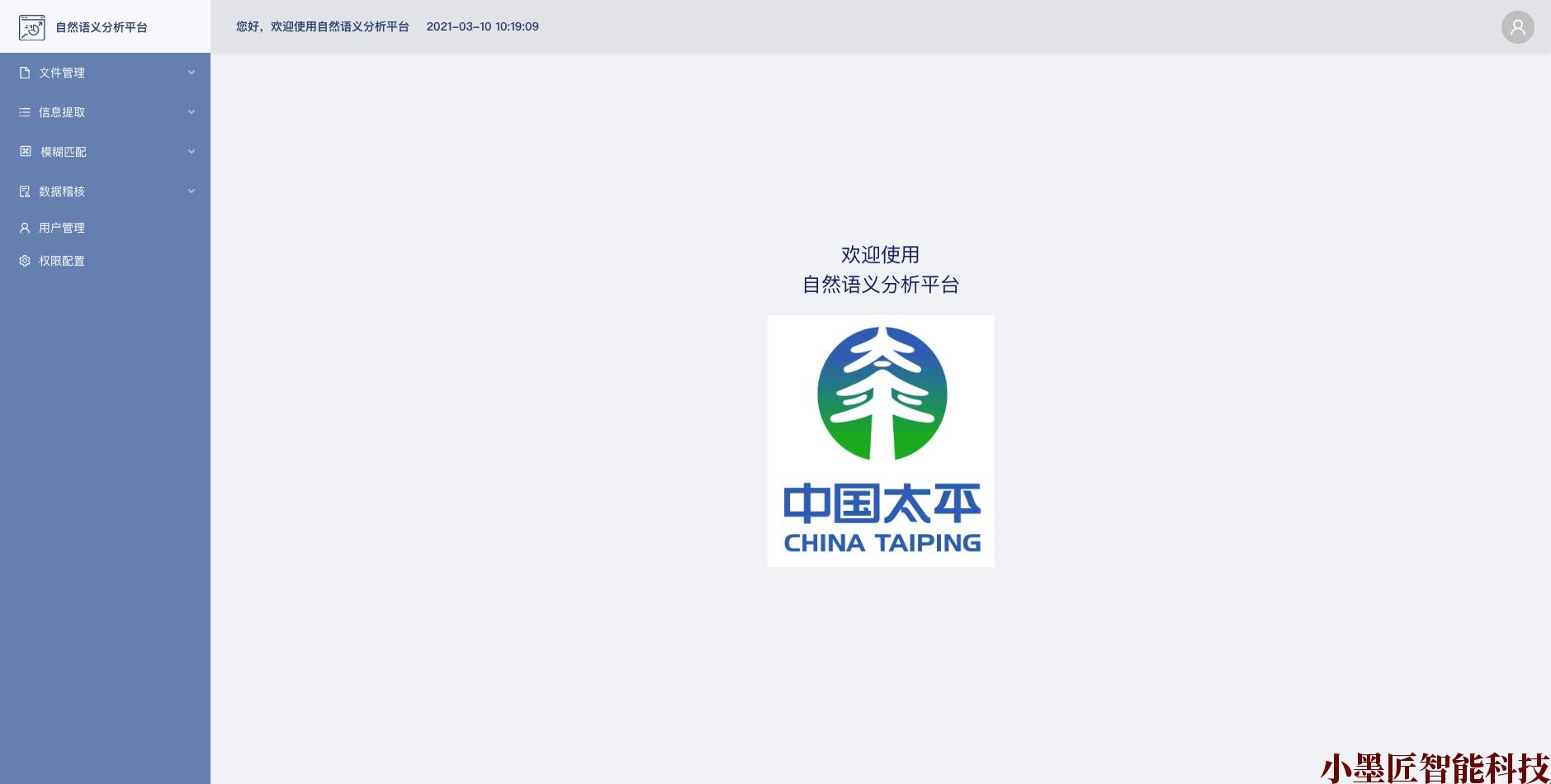Expand the 数据稽核 chevron arrow
The width and height of the screenshot is (1551, 784).
click(x=192, y=191)
